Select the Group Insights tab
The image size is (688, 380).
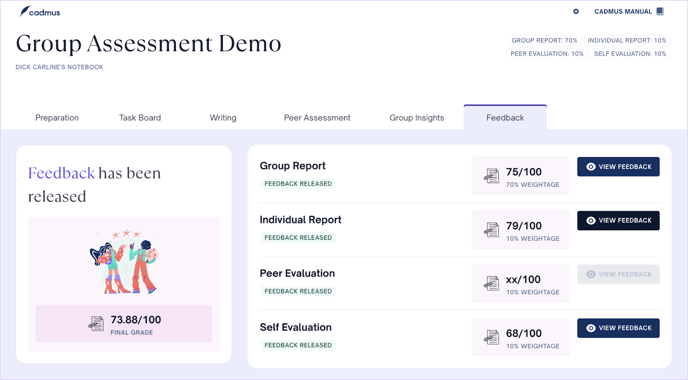coord(417,118)
